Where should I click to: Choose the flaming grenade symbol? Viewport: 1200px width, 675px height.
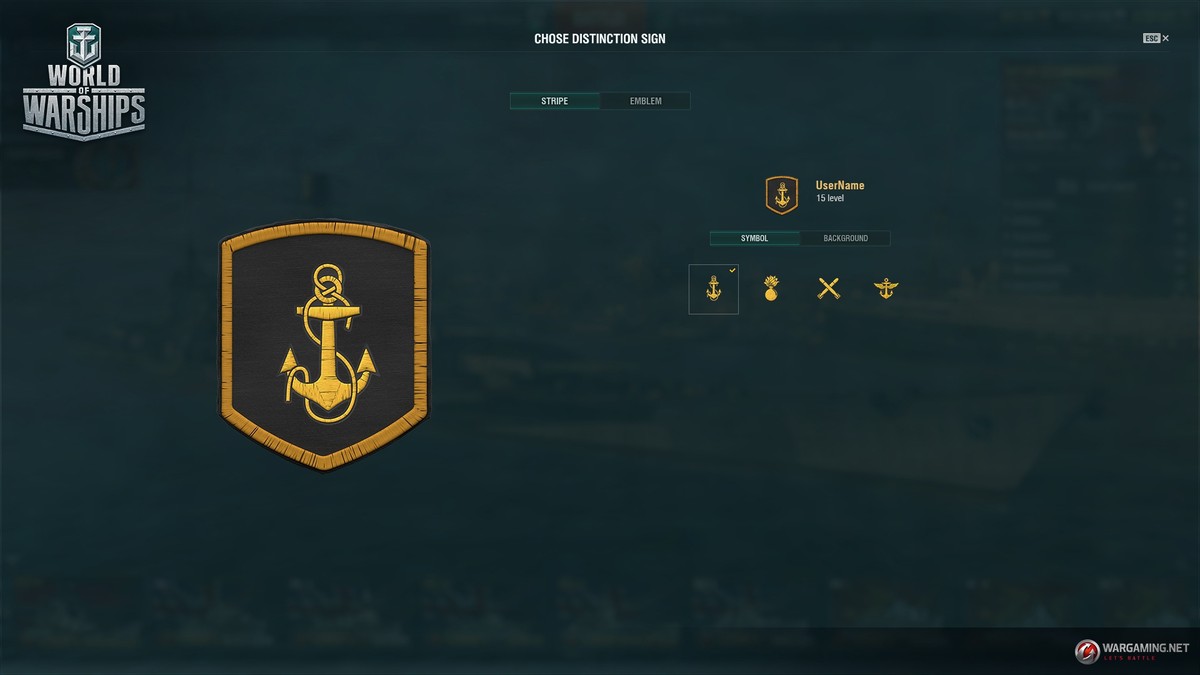pyautogui.click(x=771, y=289)
